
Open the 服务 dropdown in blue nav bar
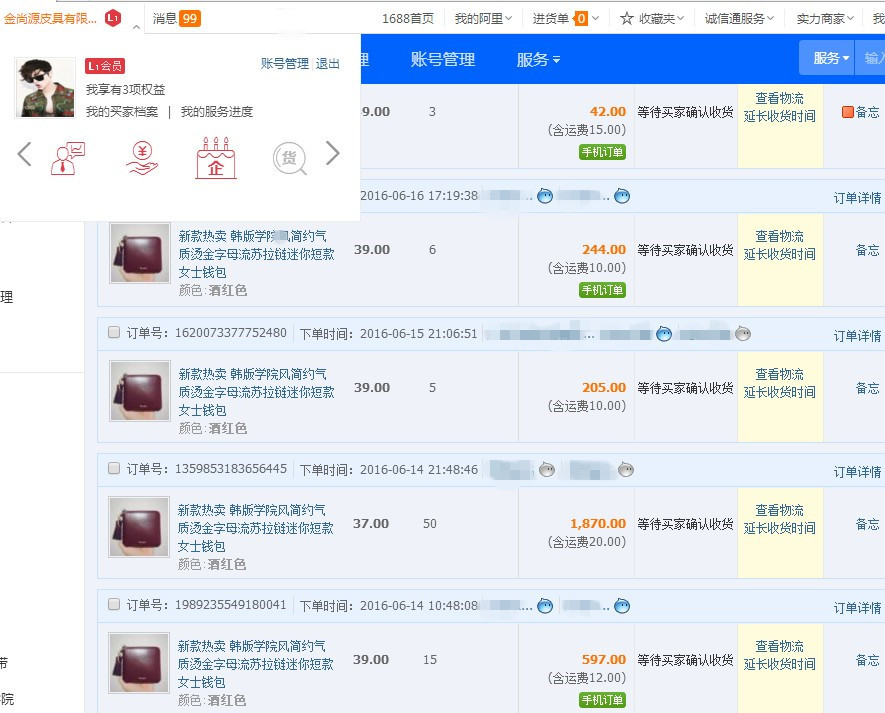[538, 59]
